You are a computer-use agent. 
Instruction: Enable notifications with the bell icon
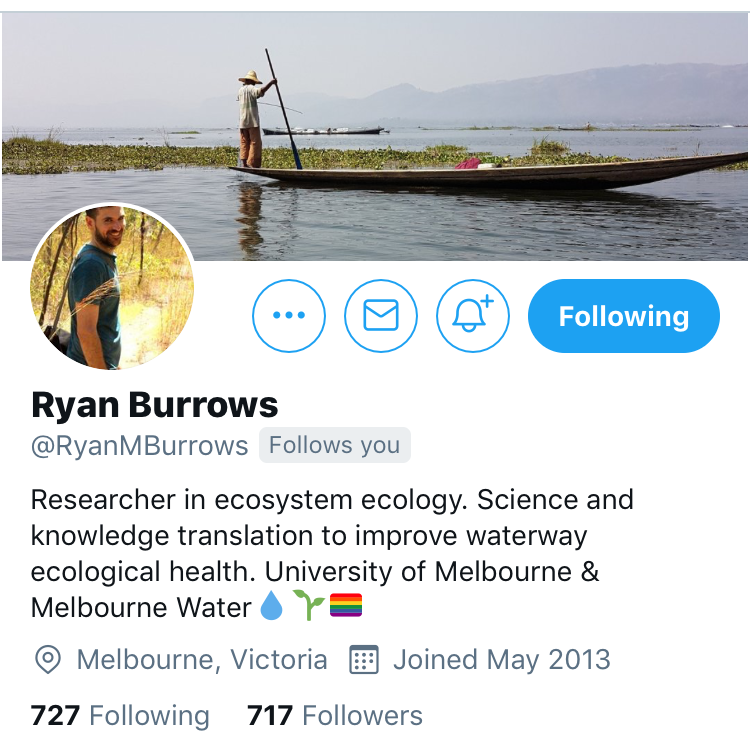[x=473, y=316]
